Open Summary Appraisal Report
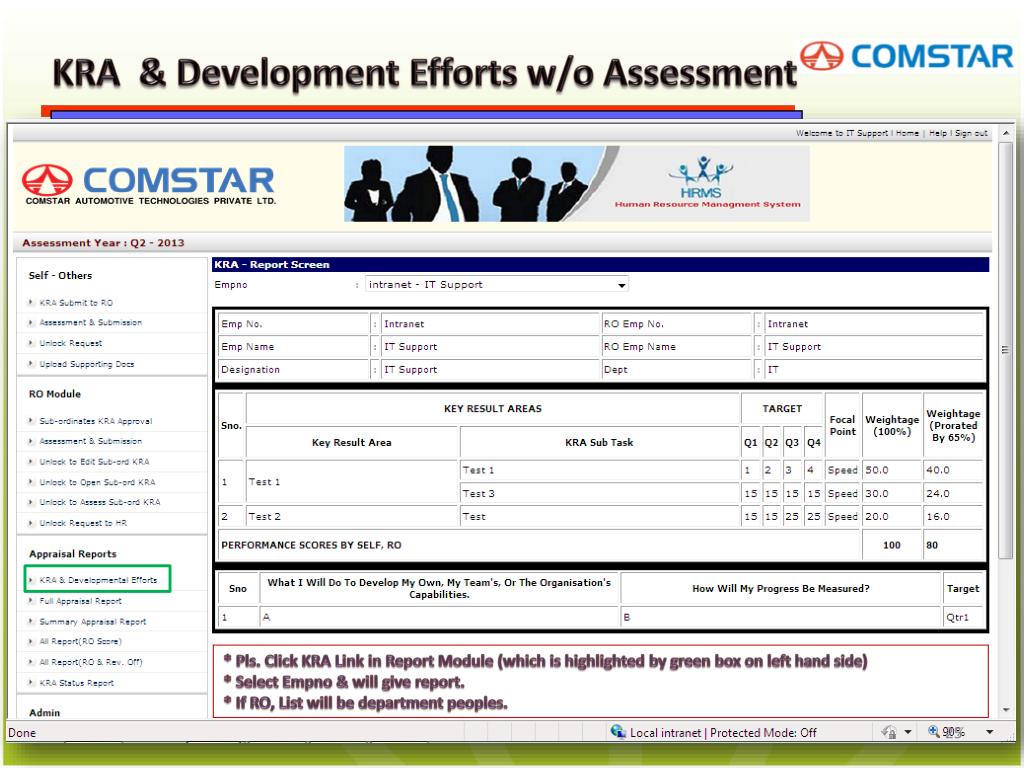1024x768 pixels. click(x=93, y=622)
